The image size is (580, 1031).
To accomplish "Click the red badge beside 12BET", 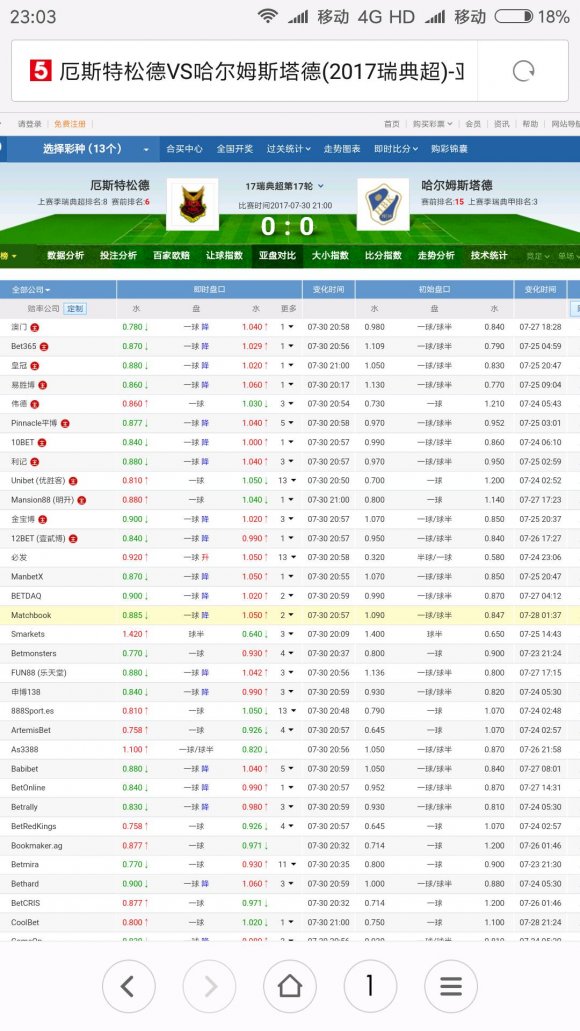I will [x=73, y=539].
